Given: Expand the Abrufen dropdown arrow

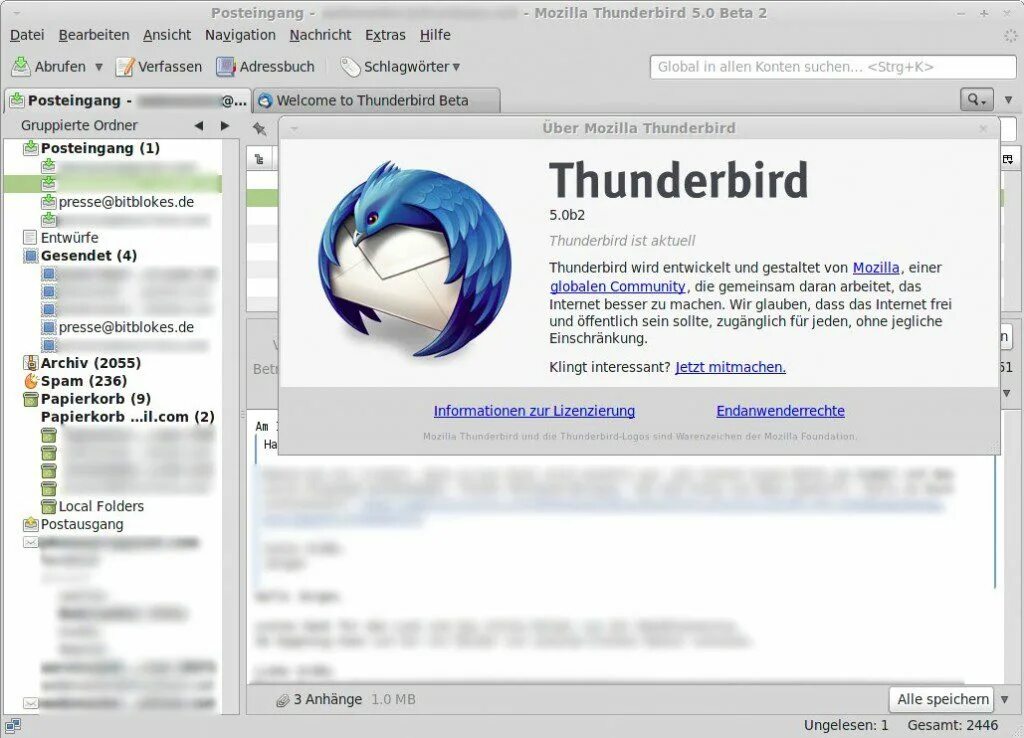Looking at the screenshot, I should [x=99, y=67].
